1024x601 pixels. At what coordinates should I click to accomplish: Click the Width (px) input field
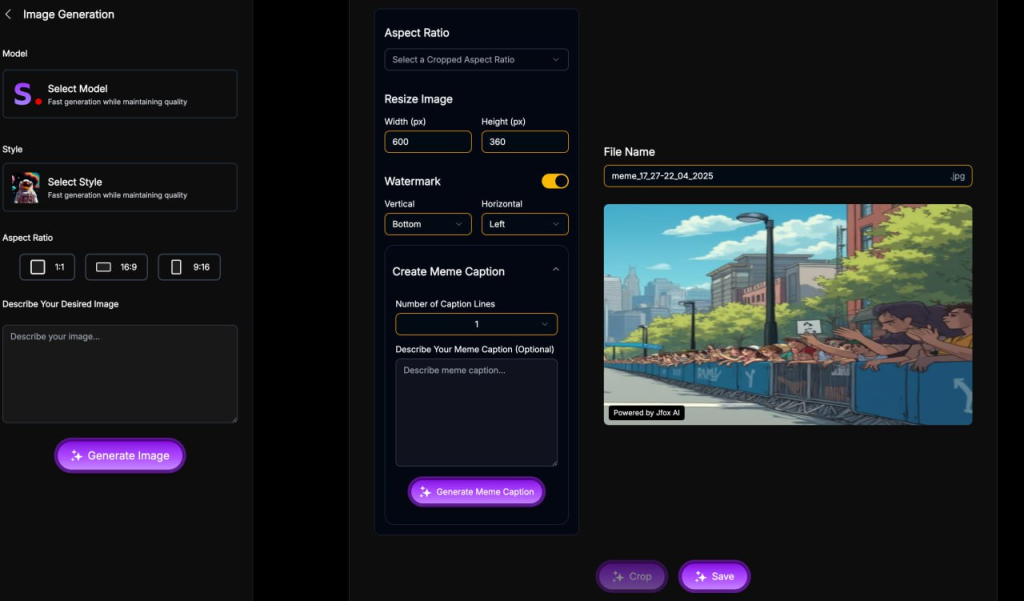[x=427, y=142]
